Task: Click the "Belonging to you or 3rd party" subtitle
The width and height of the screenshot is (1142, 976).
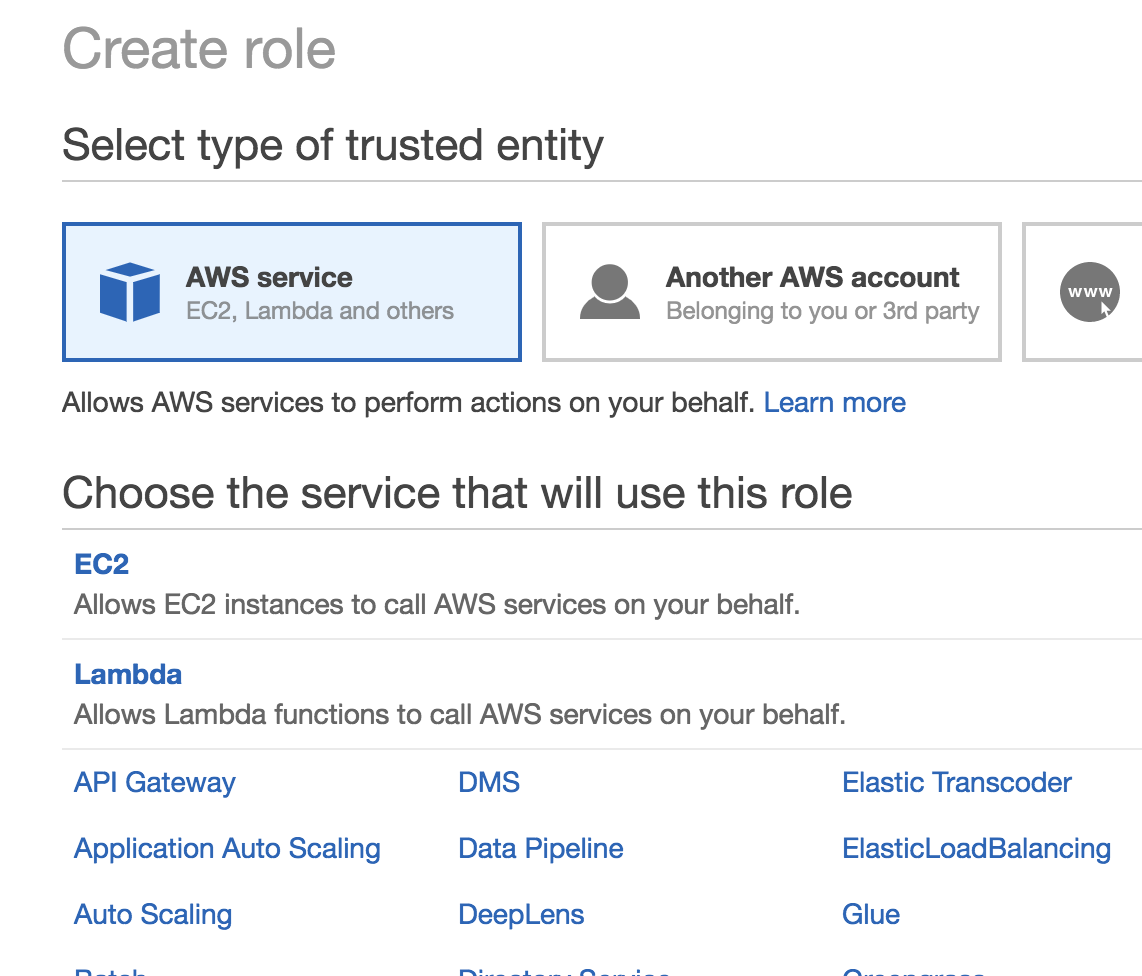Action: [822, 311]
